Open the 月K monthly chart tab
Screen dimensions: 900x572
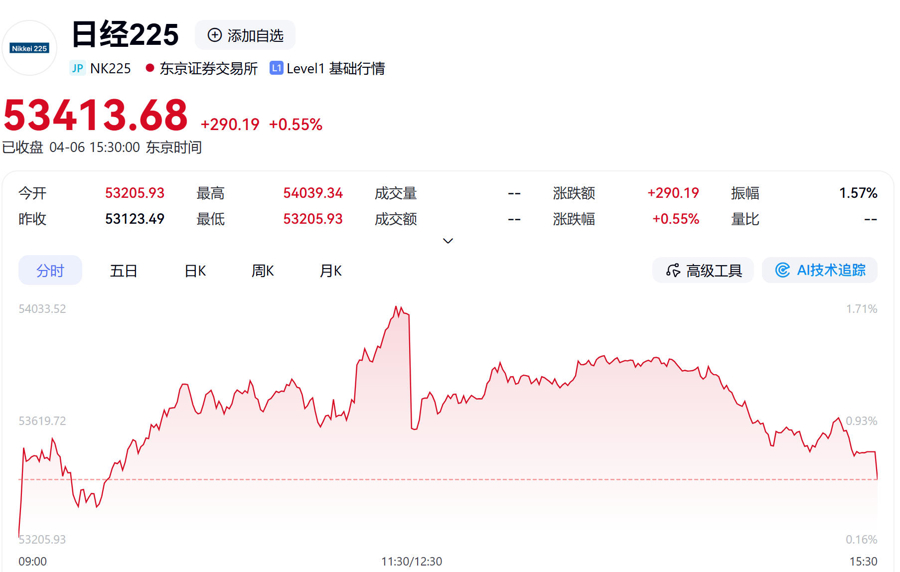click(x=331, y=270)
